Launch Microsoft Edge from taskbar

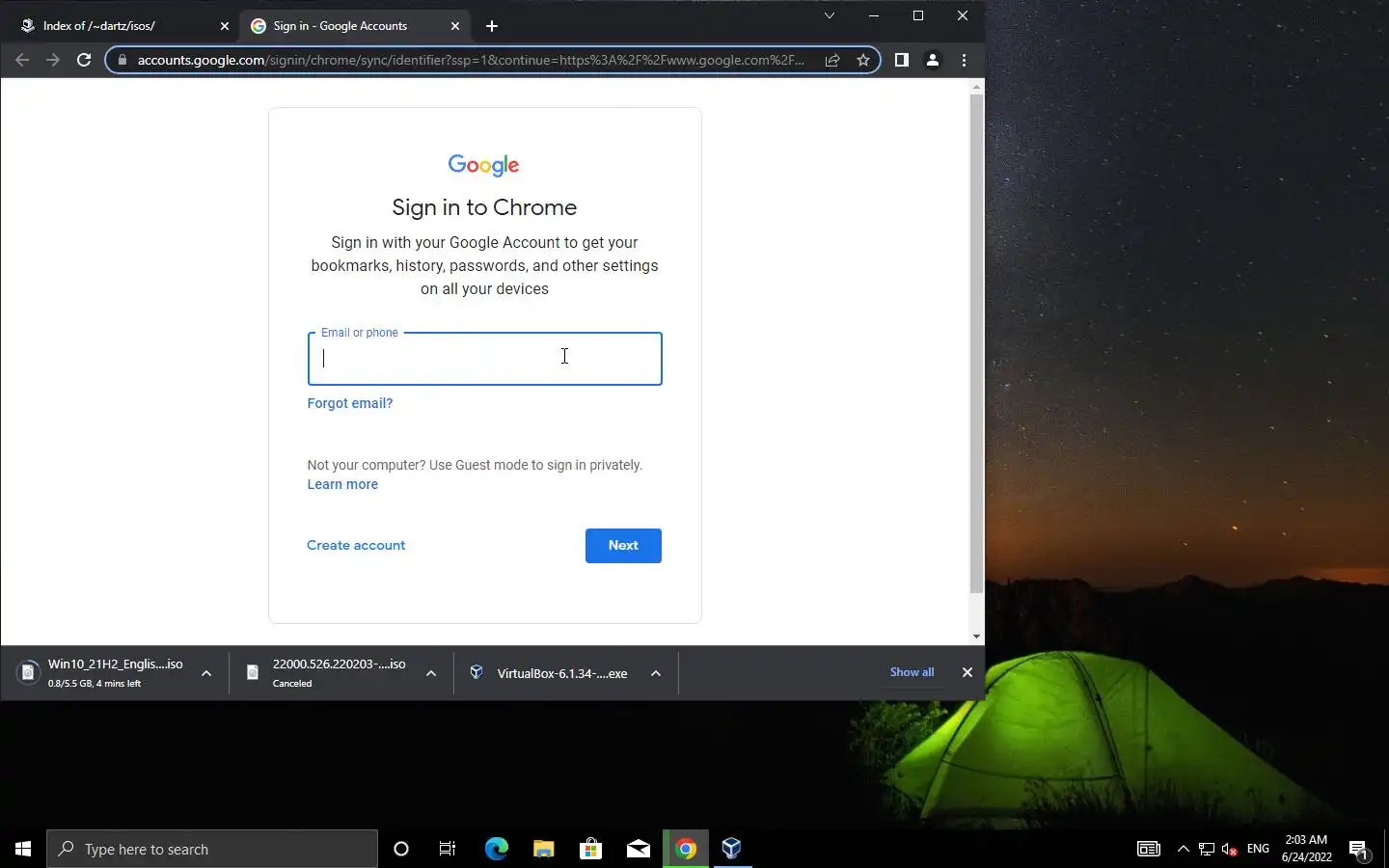[x=496, y=849]
